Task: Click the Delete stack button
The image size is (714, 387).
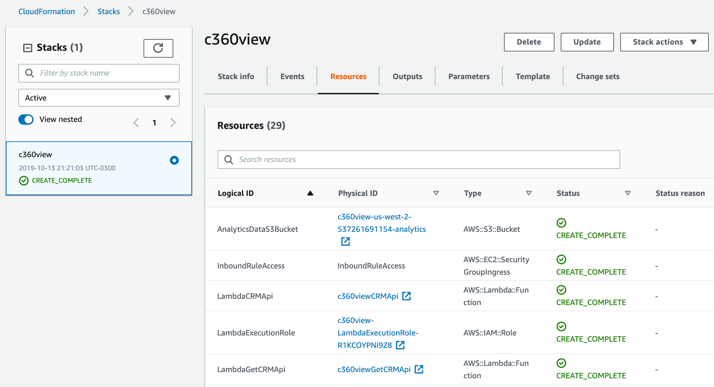Action: 529,42
